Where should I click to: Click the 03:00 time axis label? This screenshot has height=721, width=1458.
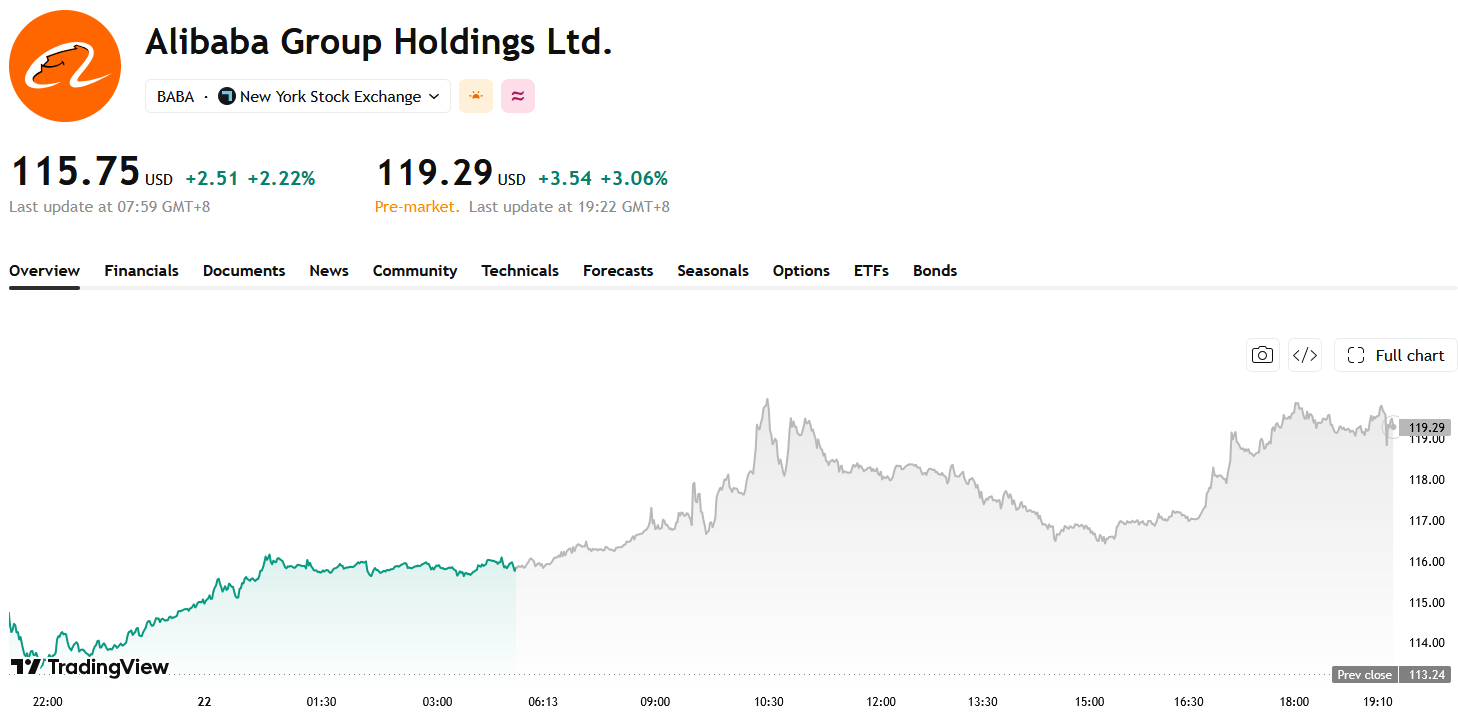click(x=438, y=702)
